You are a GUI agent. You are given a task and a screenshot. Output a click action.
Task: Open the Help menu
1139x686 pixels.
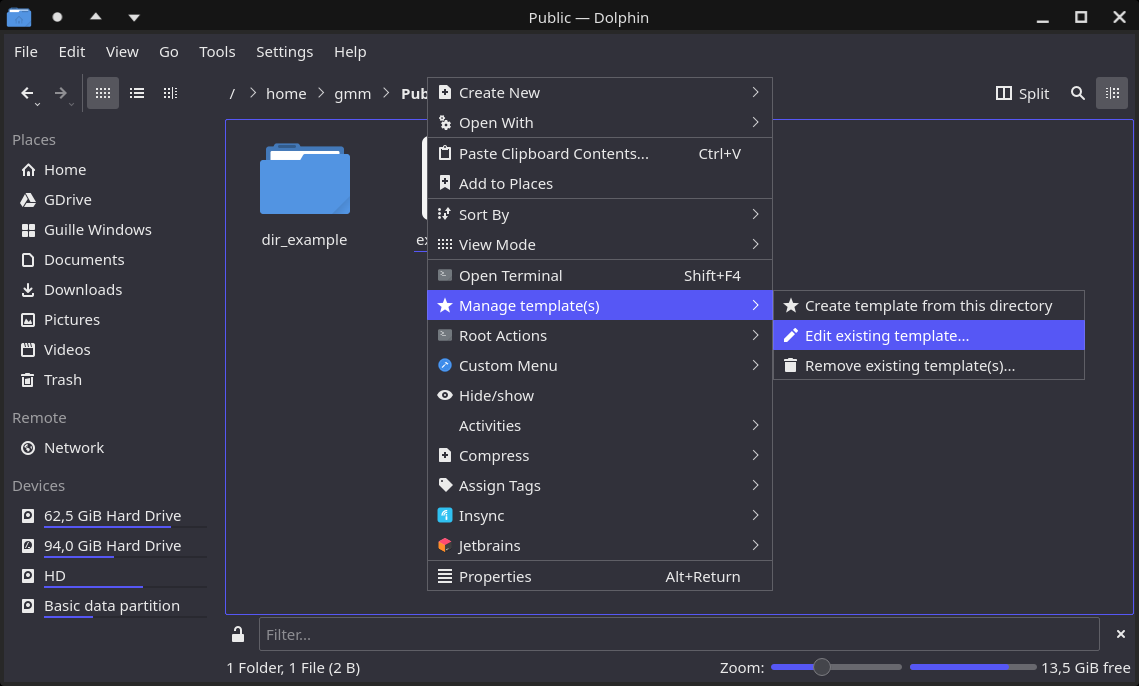(350, 52)
